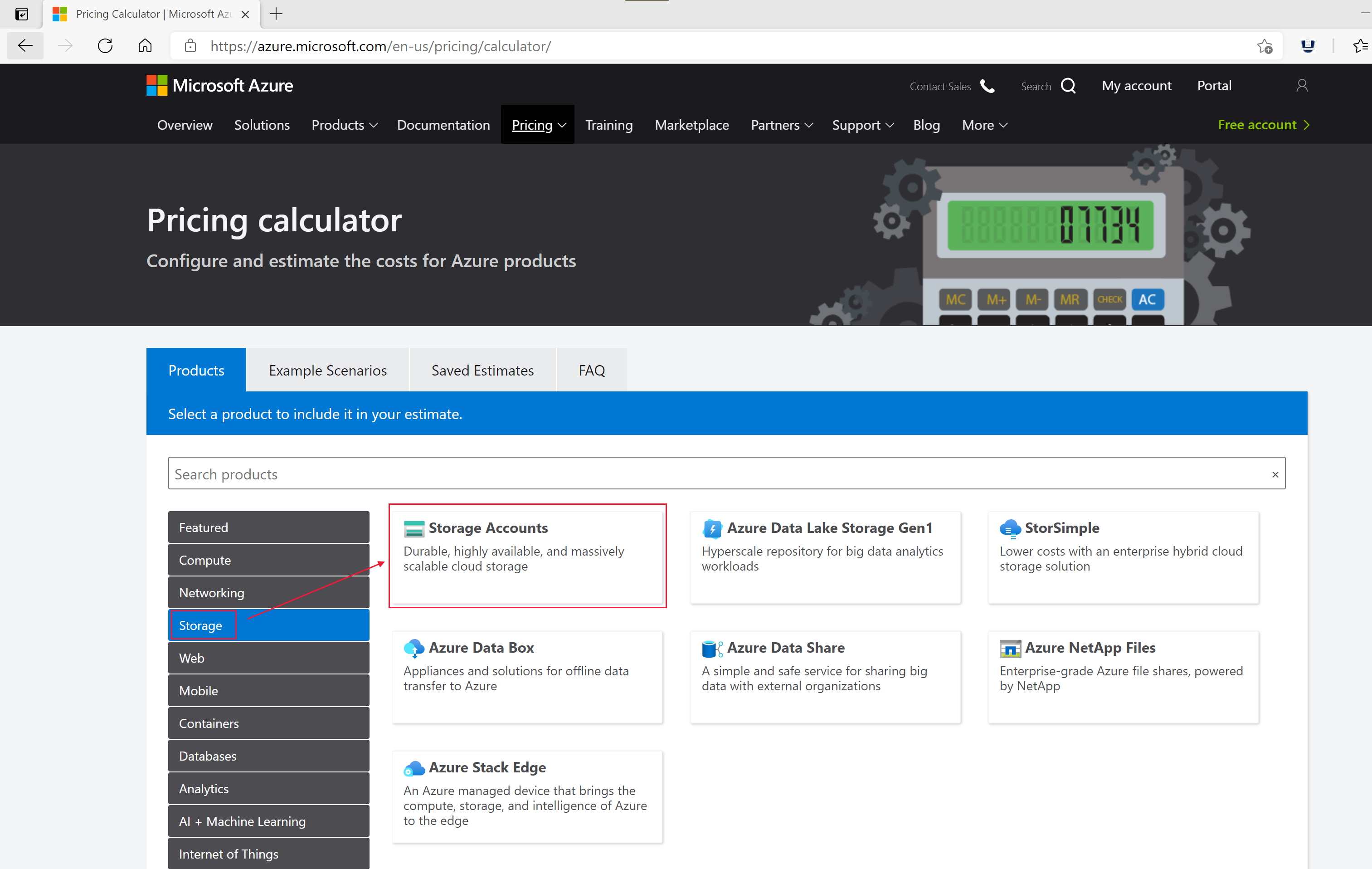
Task: Open the Saved Estimates tab
Action: pyautogui.click(x=482, y=371)
